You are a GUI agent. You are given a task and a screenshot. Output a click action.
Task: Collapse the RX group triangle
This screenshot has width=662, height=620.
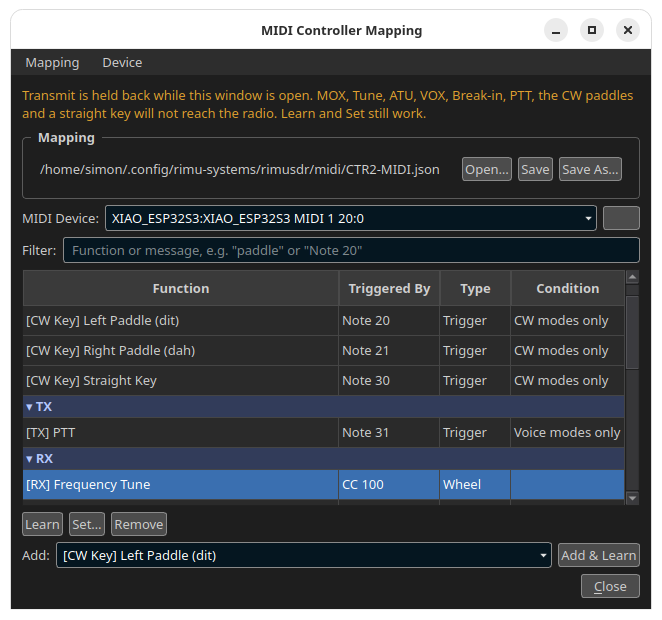click(29, 459)
